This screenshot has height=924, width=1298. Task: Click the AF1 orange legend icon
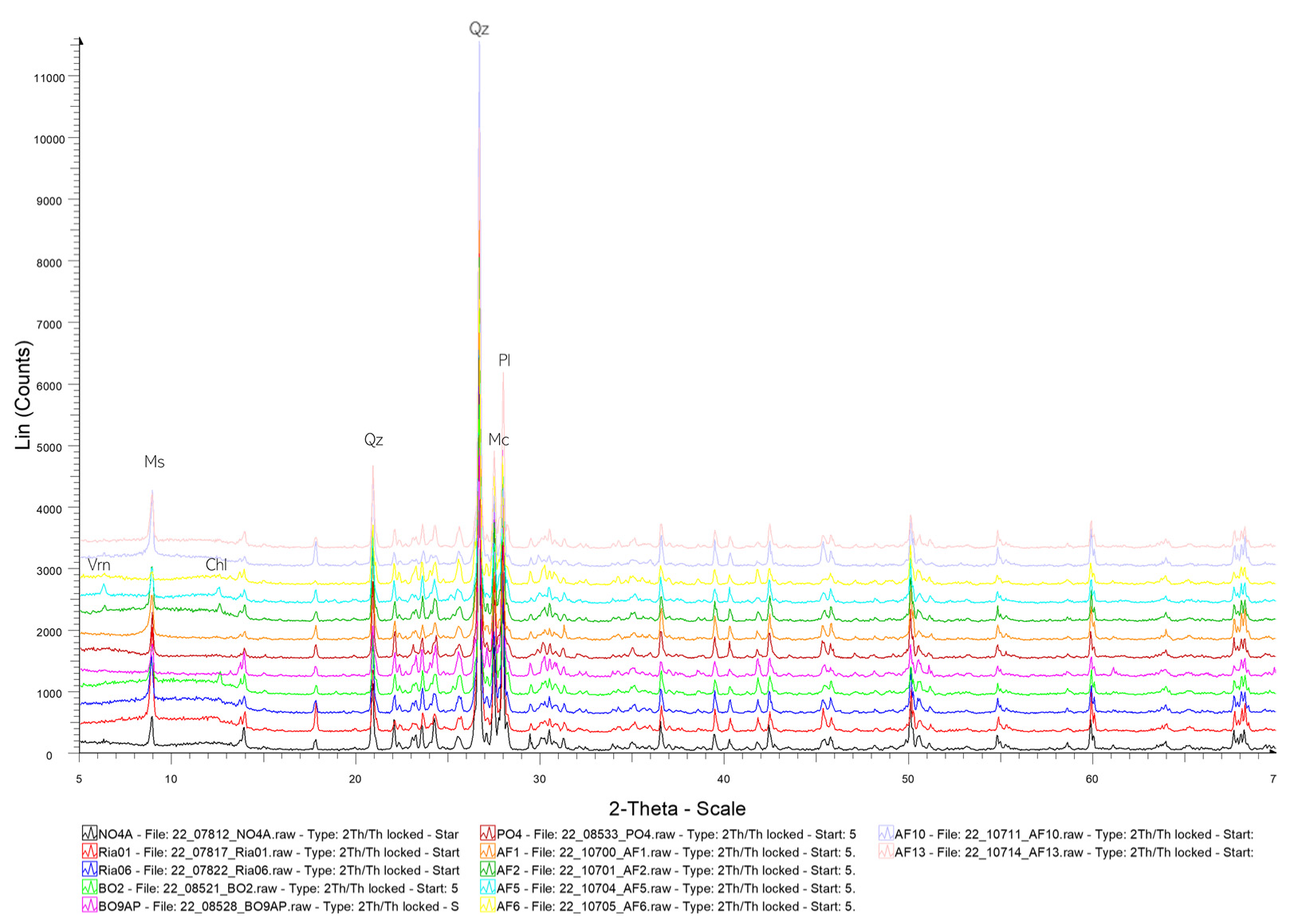click(487, 852)
